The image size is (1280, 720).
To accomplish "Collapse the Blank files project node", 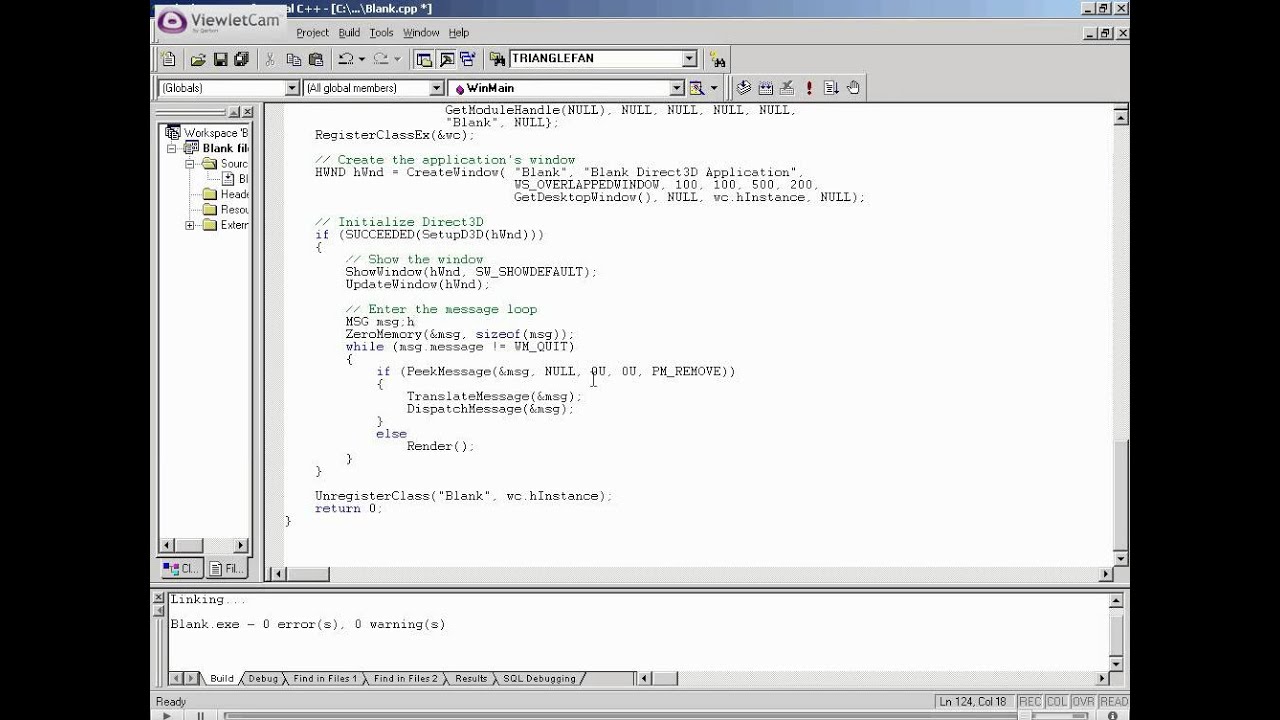I will click(x=172, y=148).
